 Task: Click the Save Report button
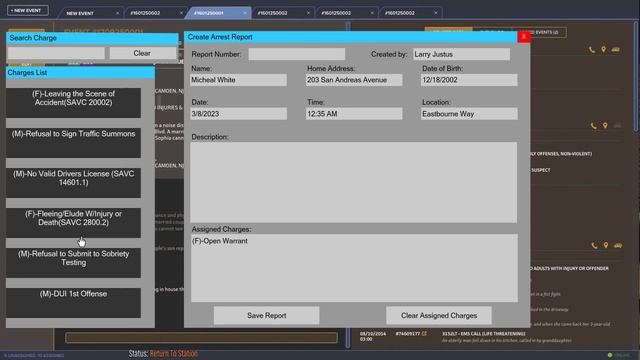point(267,316)
